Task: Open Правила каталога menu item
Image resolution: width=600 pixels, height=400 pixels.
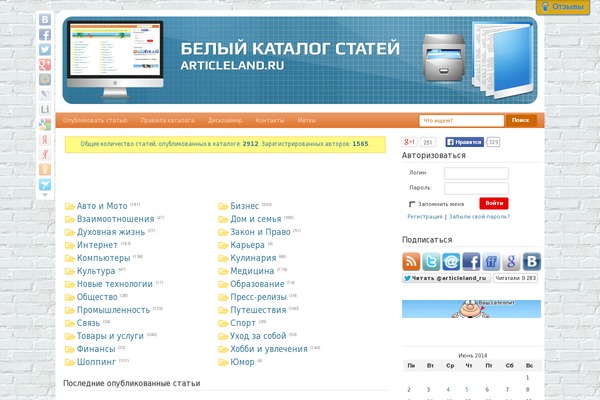Action: [x=167, y=120]
